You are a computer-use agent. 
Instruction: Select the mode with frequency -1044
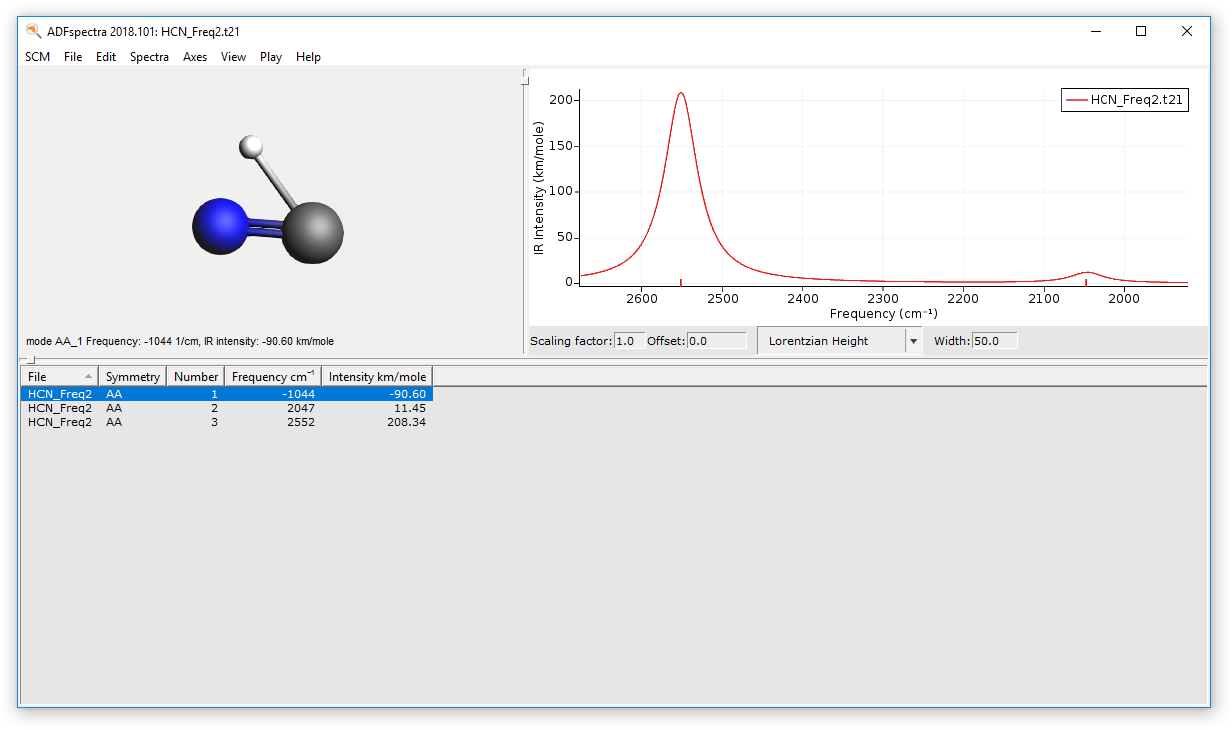coord(227,394)
